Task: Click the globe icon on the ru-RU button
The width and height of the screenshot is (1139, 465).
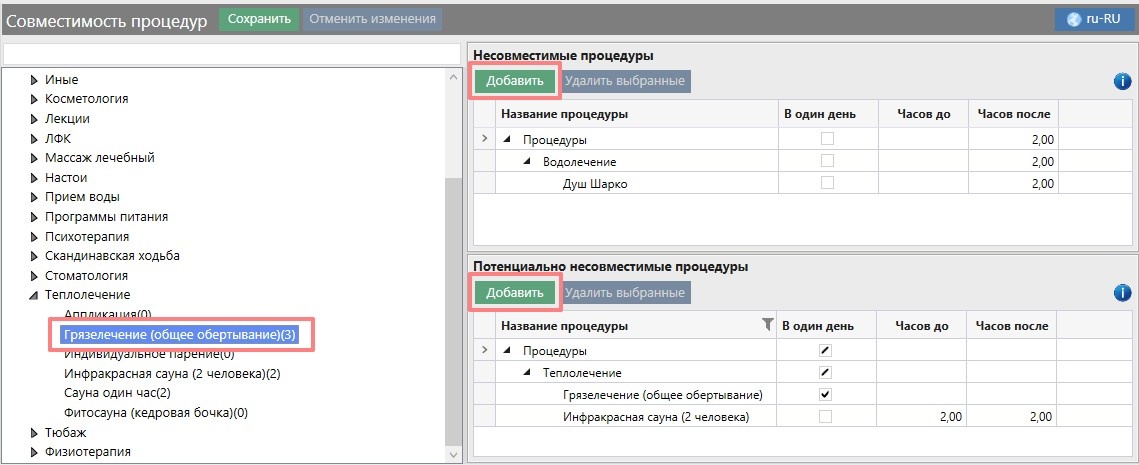Action: [x=1075, y=19]
